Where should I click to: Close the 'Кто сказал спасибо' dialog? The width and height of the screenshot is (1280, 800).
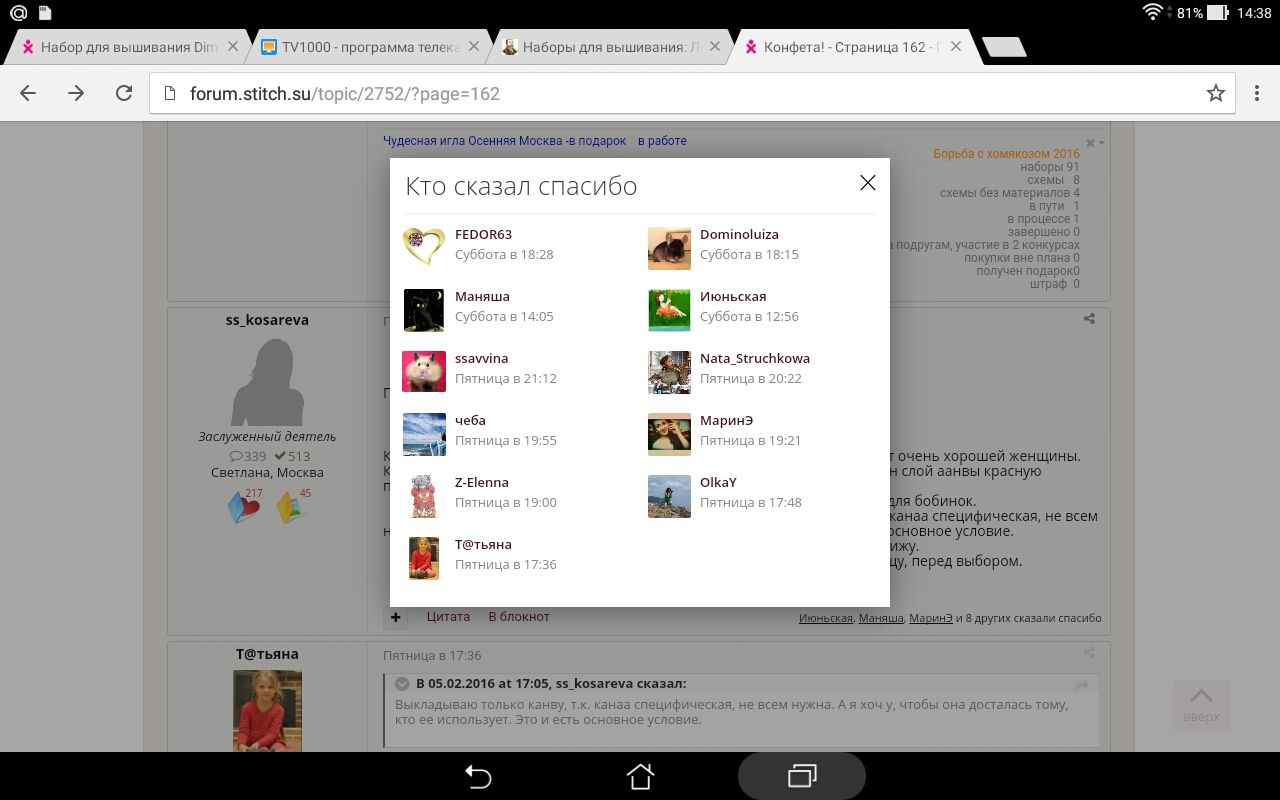click(x=867, y=182)
